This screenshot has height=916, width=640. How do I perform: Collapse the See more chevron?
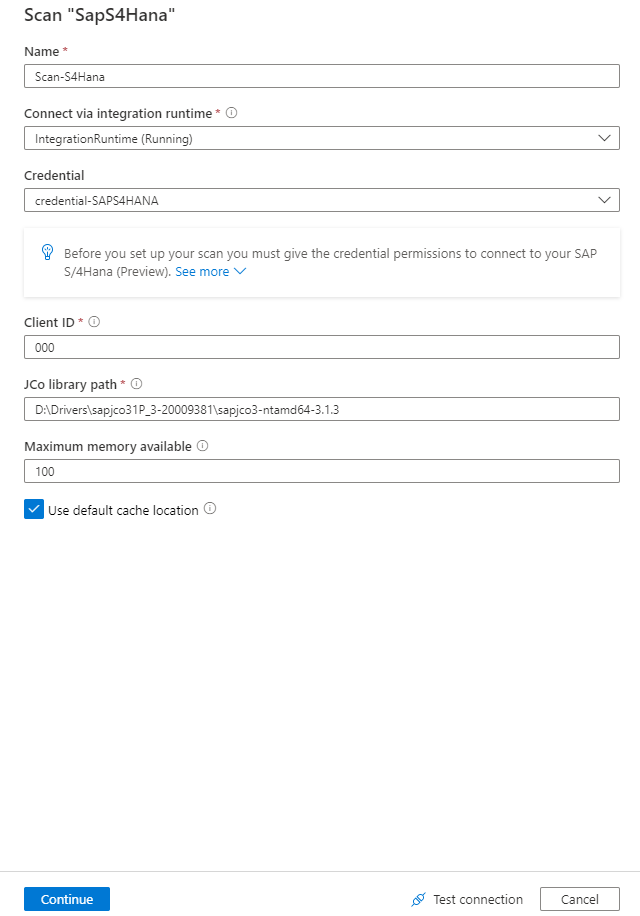238,271
